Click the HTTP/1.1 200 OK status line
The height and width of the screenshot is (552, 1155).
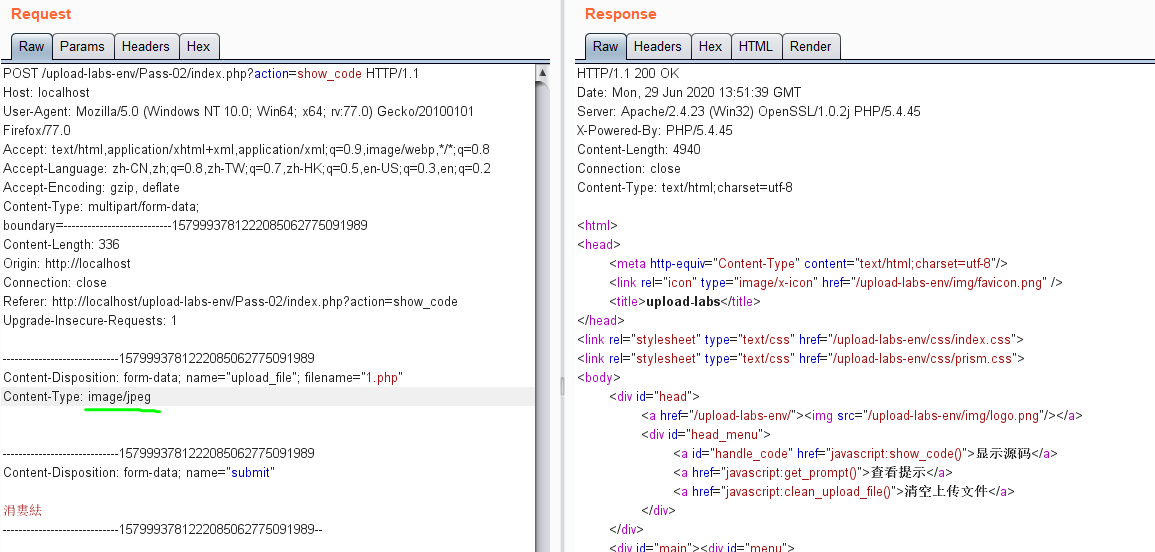click(627, 74)
